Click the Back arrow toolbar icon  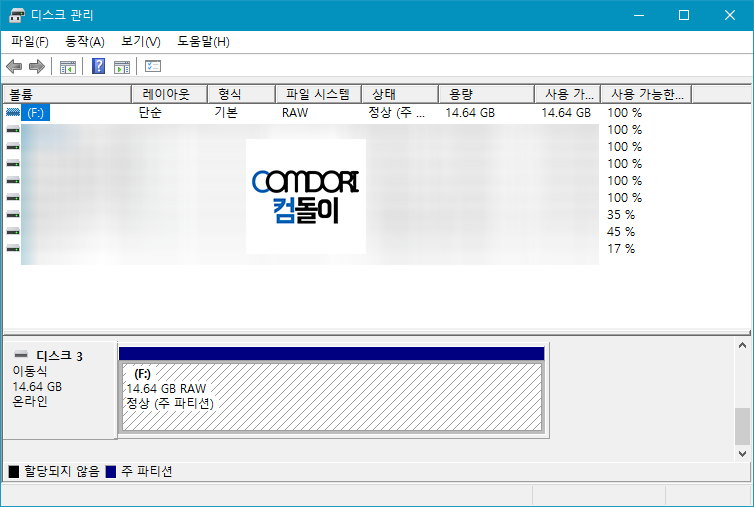[14, 66]
